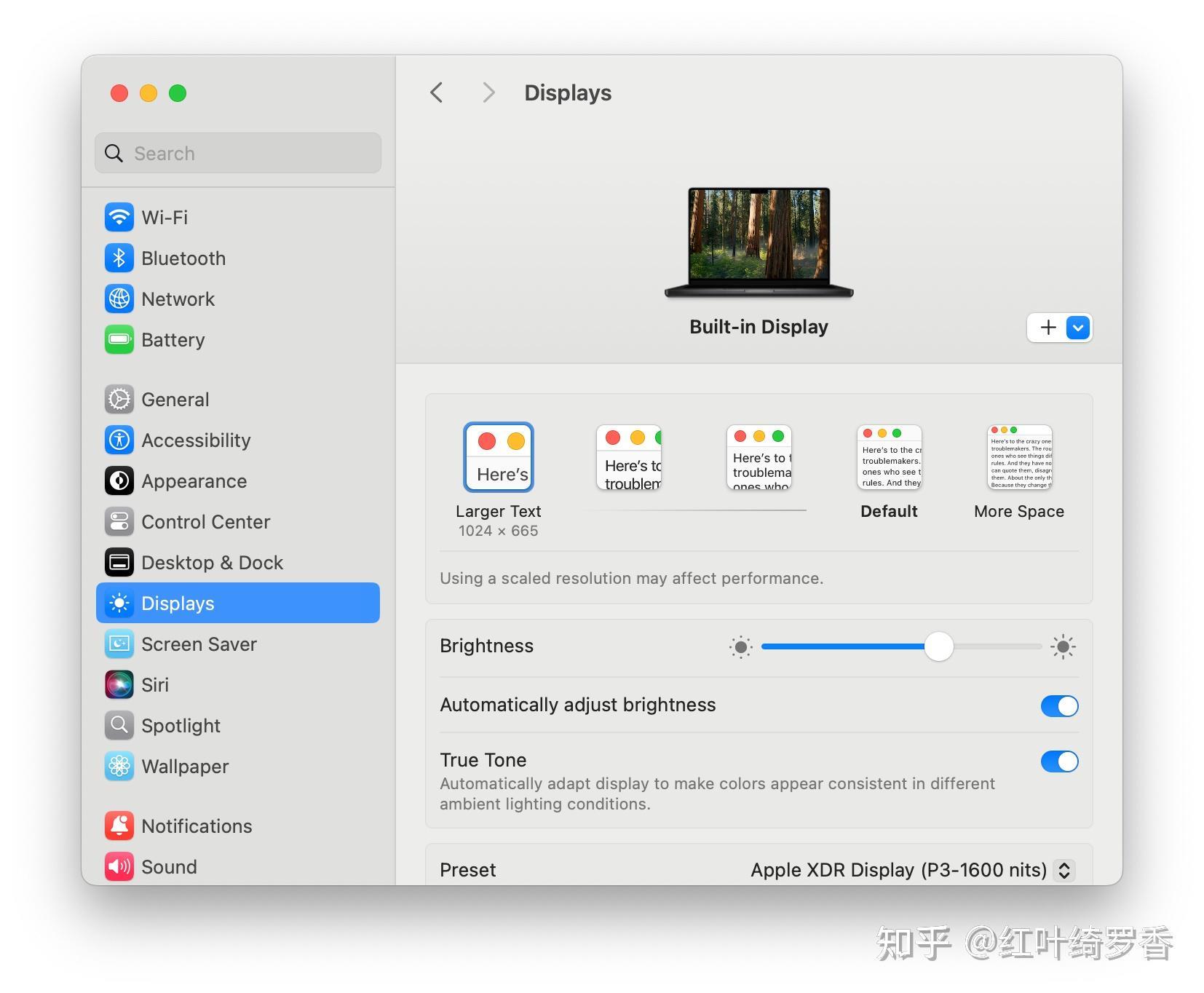Select the Larger Text resolution option
The image size is (1204, 993).
(x=499, y=457)
